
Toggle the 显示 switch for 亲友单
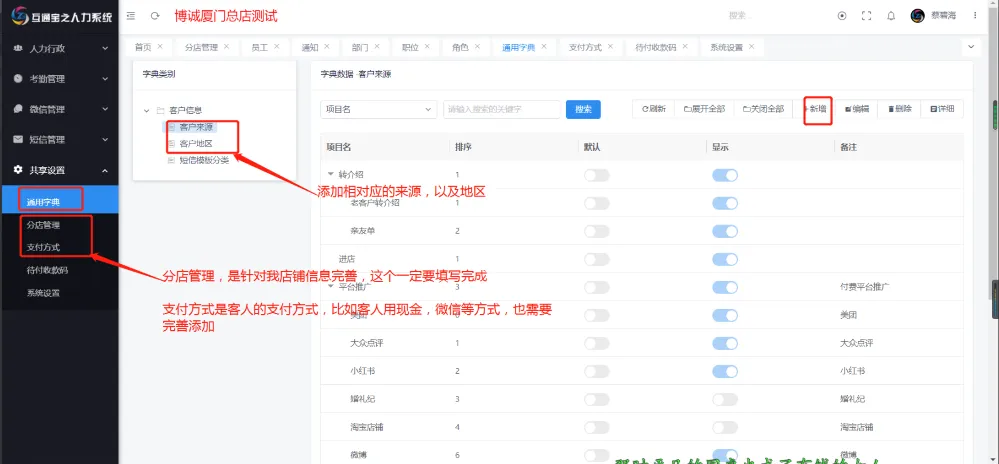(724, 231)
